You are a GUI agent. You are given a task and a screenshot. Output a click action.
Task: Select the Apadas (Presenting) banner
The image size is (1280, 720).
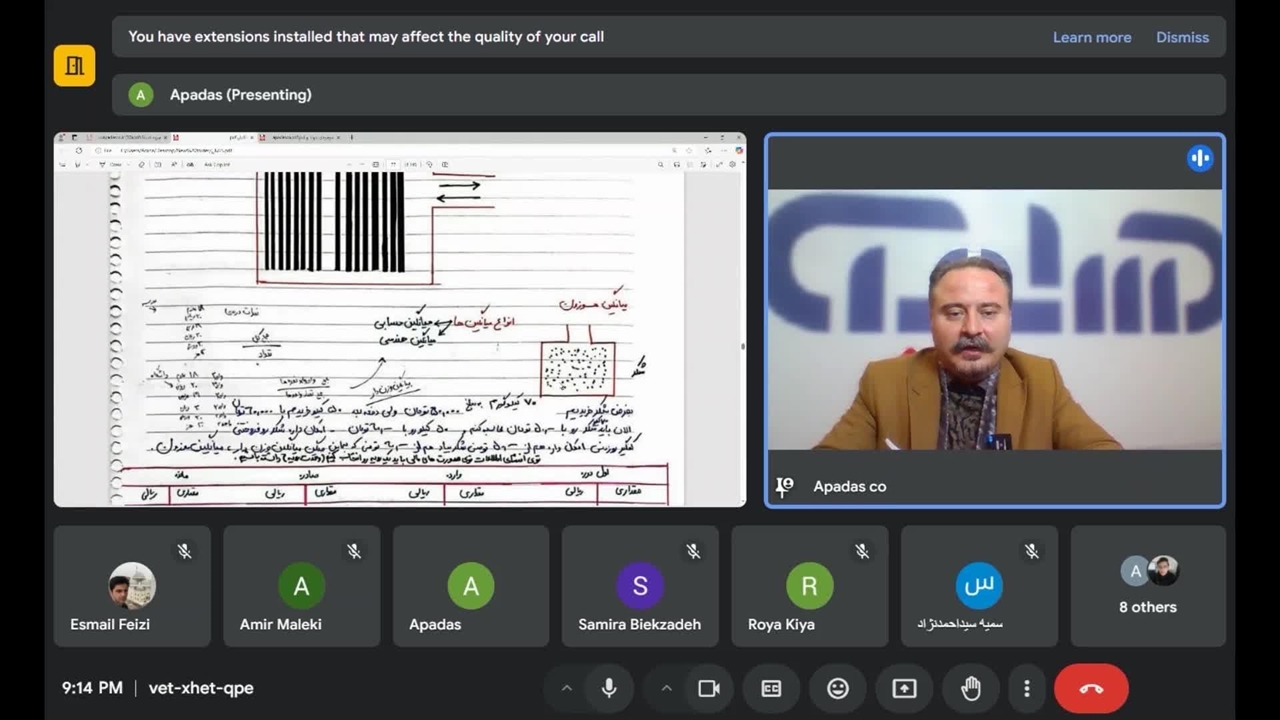click(x=668, y=95)
